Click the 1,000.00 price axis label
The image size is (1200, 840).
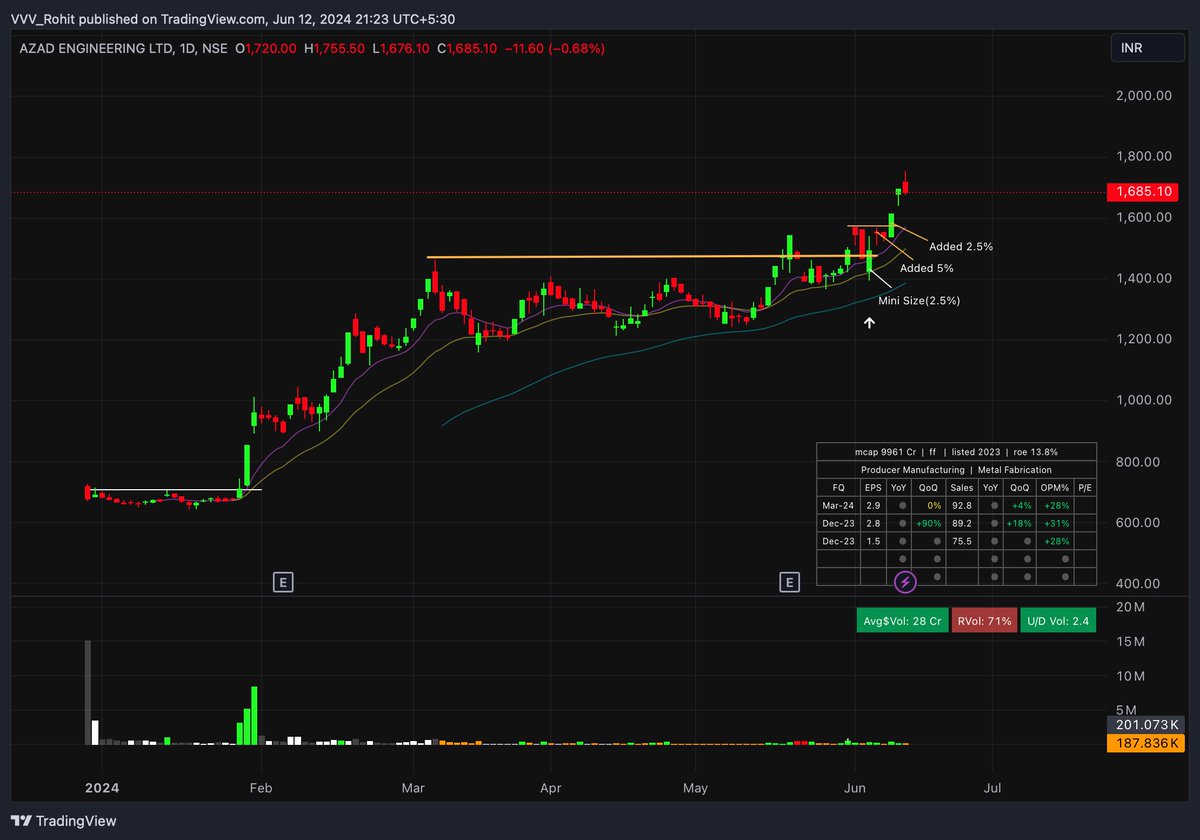[1143, 400]
